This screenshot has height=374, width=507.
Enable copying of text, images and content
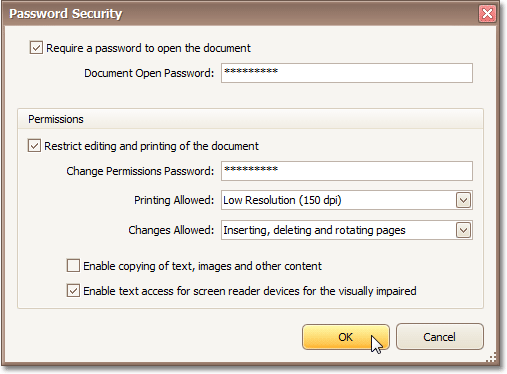(x=73, y=266)
